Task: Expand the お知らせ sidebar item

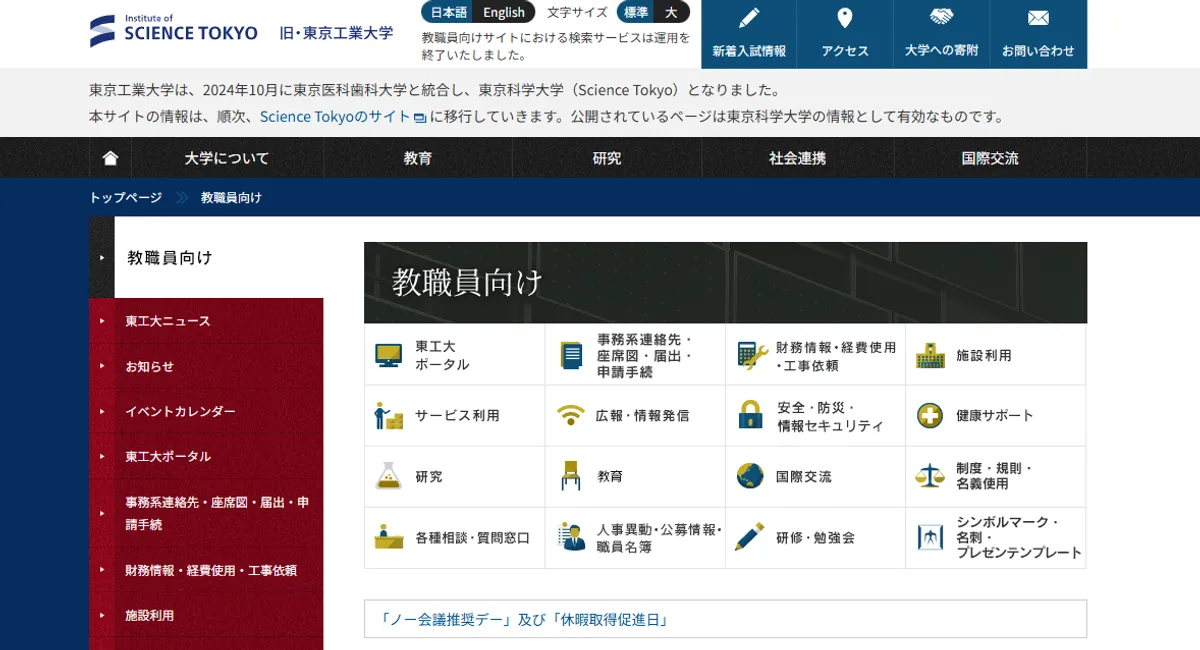Action: (x=102, y=366)
